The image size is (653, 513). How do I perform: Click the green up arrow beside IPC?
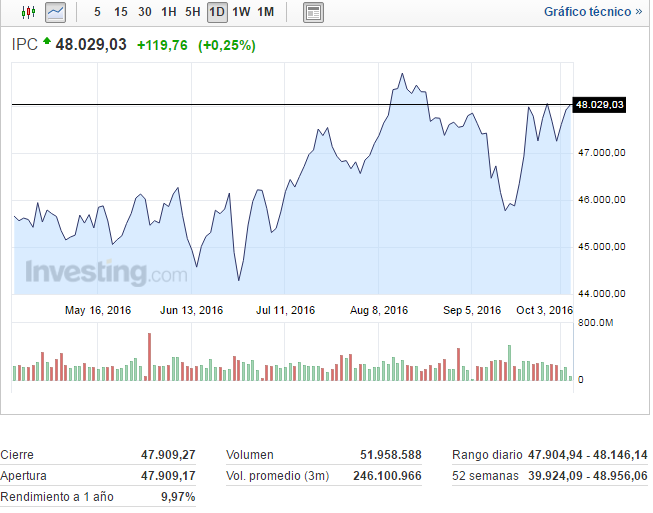tap(46, 42)
